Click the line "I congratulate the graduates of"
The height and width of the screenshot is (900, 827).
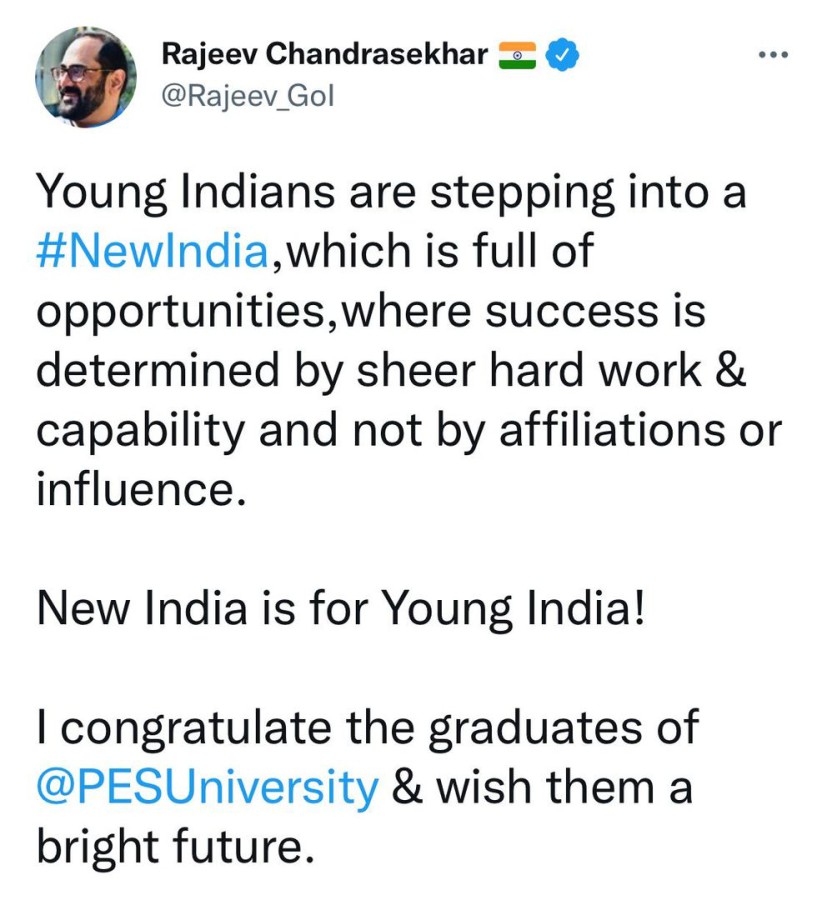tap(366, 729)
